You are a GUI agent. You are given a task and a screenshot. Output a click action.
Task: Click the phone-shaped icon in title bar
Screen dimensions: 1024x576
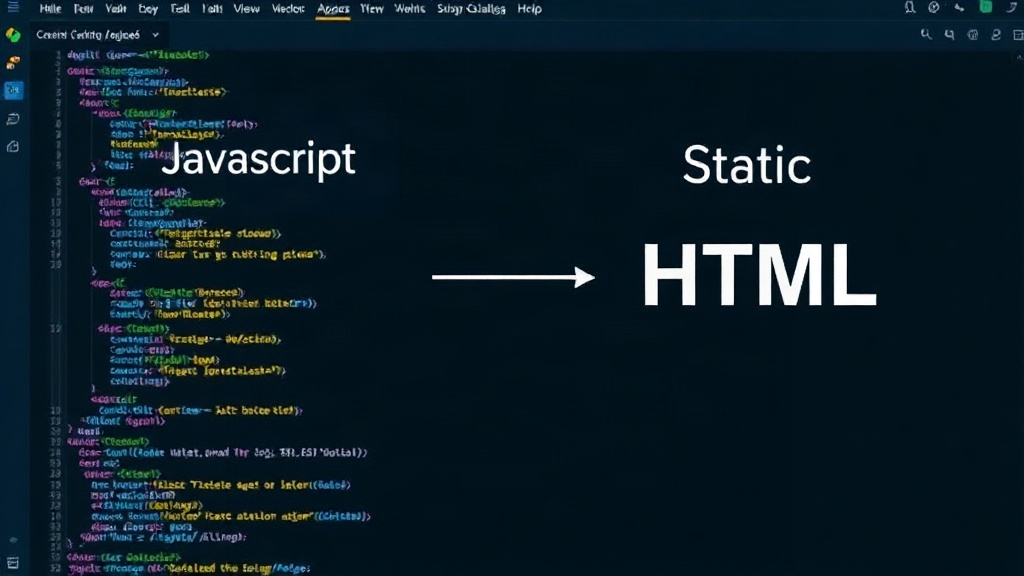click(959, 8)
